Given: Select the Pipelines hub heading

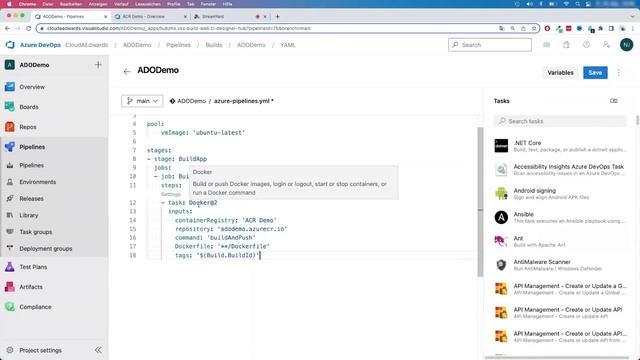Looking at the screenshot, I should pyautogui.click(x=32, y=147).
